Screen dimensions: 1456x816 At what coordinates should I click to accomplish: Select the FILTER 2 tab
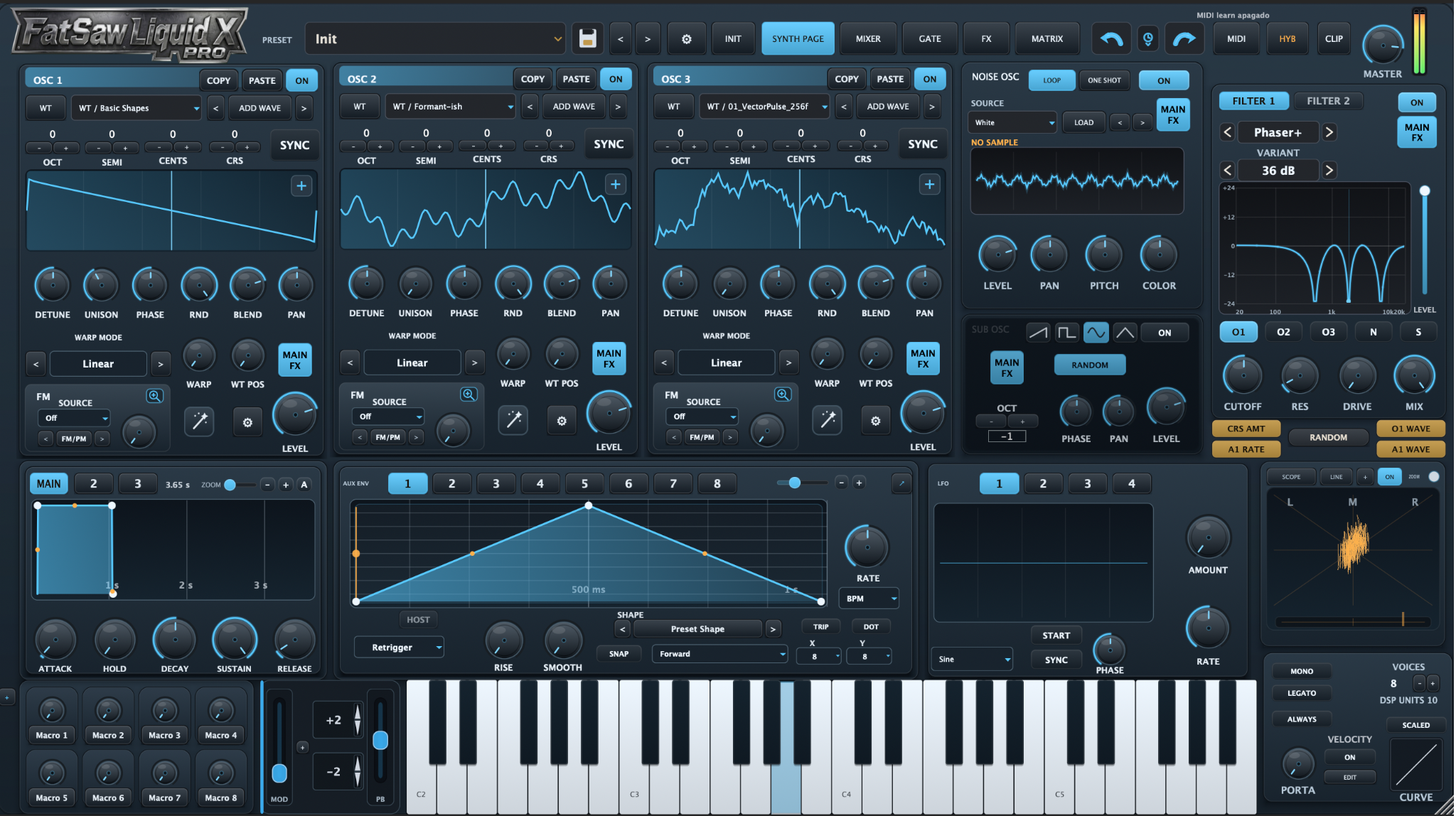[1327, 101]
